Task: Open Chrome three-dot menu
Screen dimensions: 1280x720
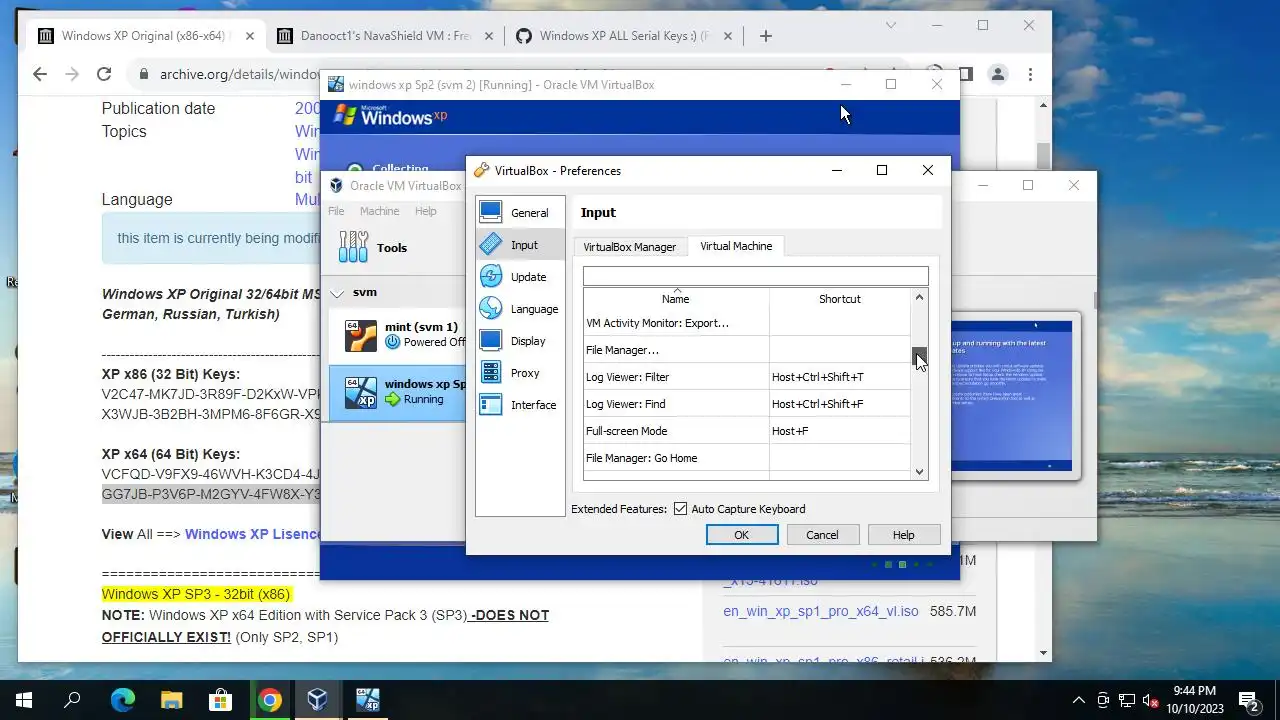Action: pyautogui.click(x=1030, y=74)
